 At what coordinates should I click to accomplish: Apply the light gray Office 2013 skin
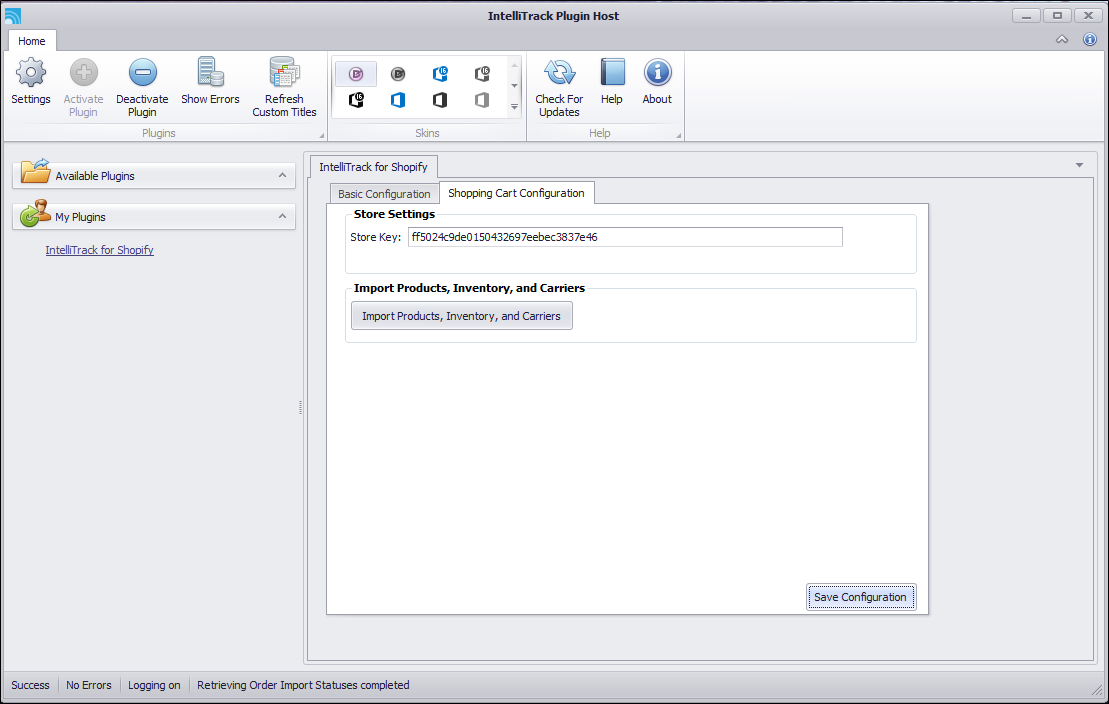pyautogui.click(x=482, y=100)
